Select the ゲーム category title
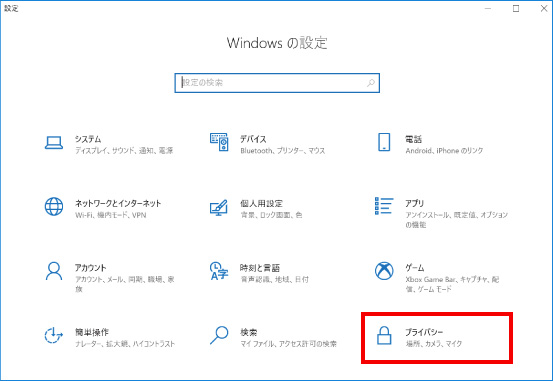Image resolution: width=553 pixels, height=381 pixels. [x=415, y=268]
